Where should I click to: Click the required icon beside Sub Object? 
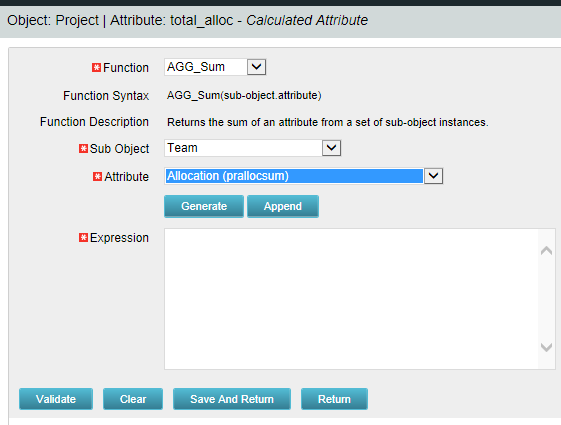(83, 148)
